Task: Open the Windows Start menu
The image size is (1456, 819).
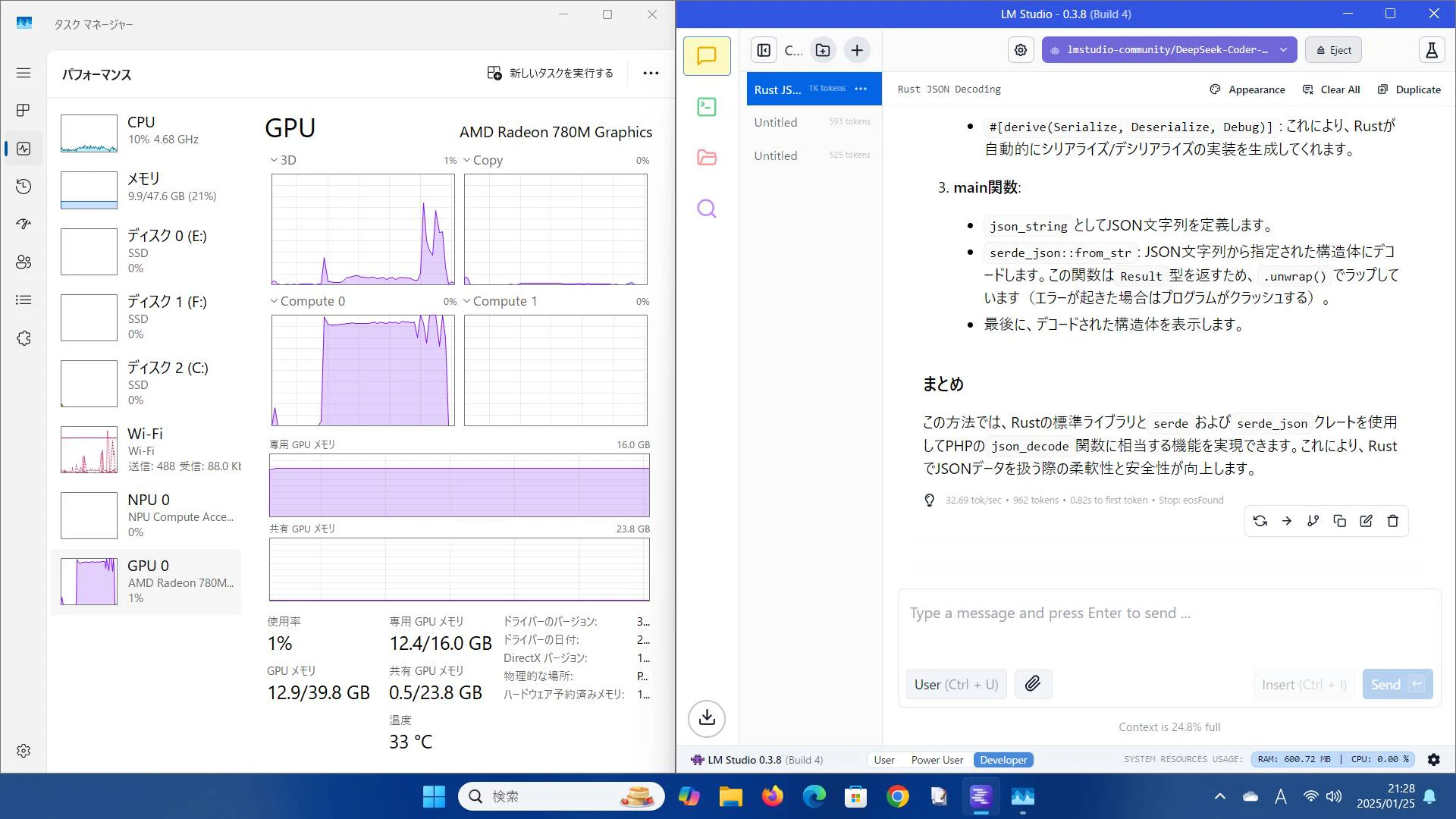Action: click(434, 796)
